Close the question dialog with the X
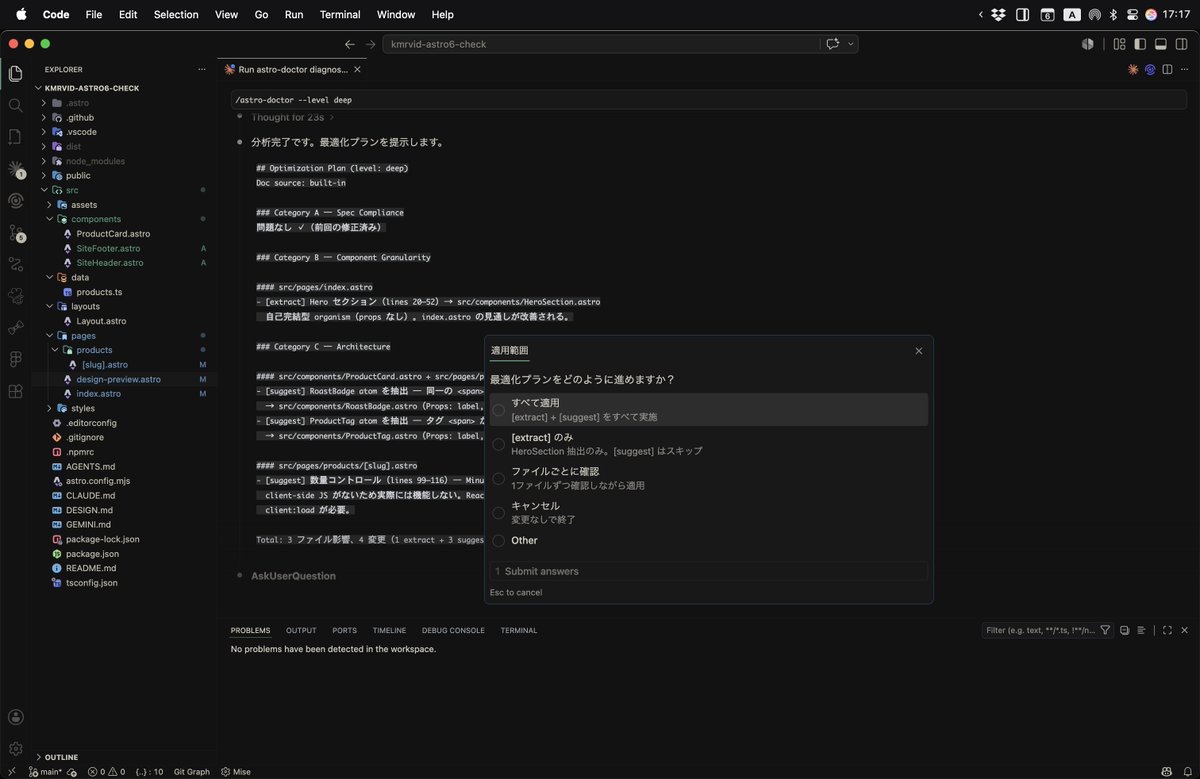The height and width of the screenshot is (779, 1200). [x=919, y=351]
